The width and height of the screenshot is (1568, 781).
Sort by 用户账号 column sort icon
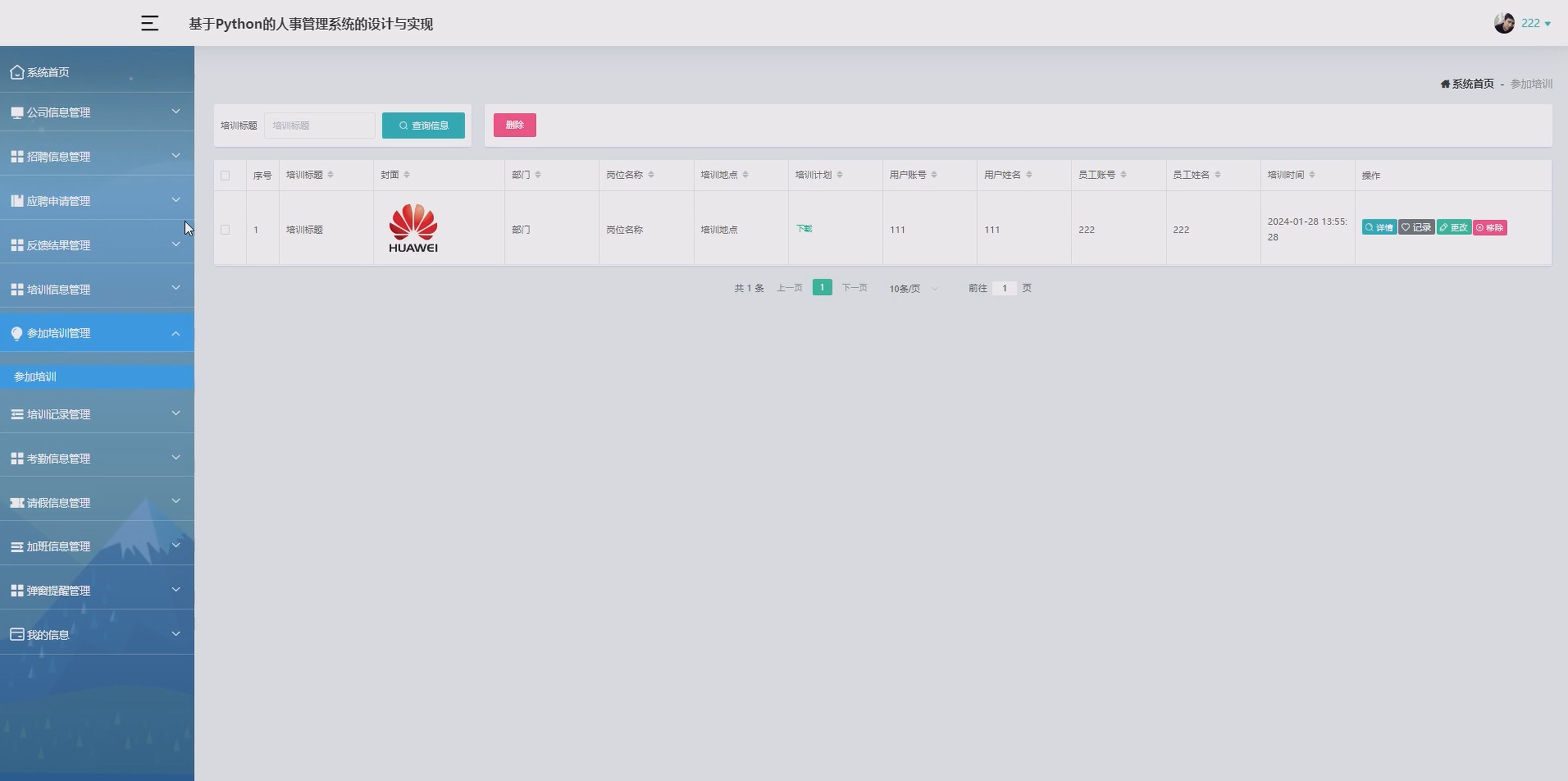(x=934, y=174)
